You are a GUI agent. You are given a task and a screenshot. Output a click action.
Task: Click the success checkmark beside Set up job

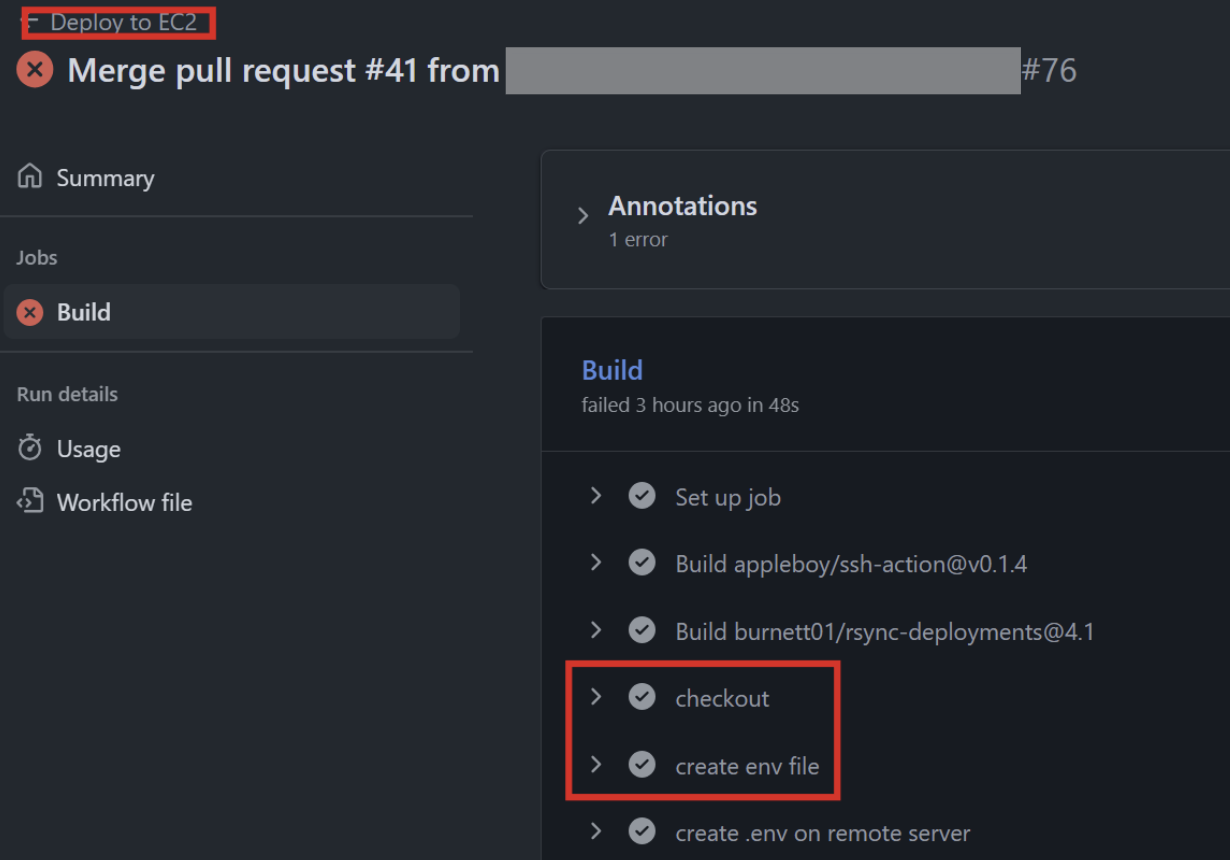(642, 496)
